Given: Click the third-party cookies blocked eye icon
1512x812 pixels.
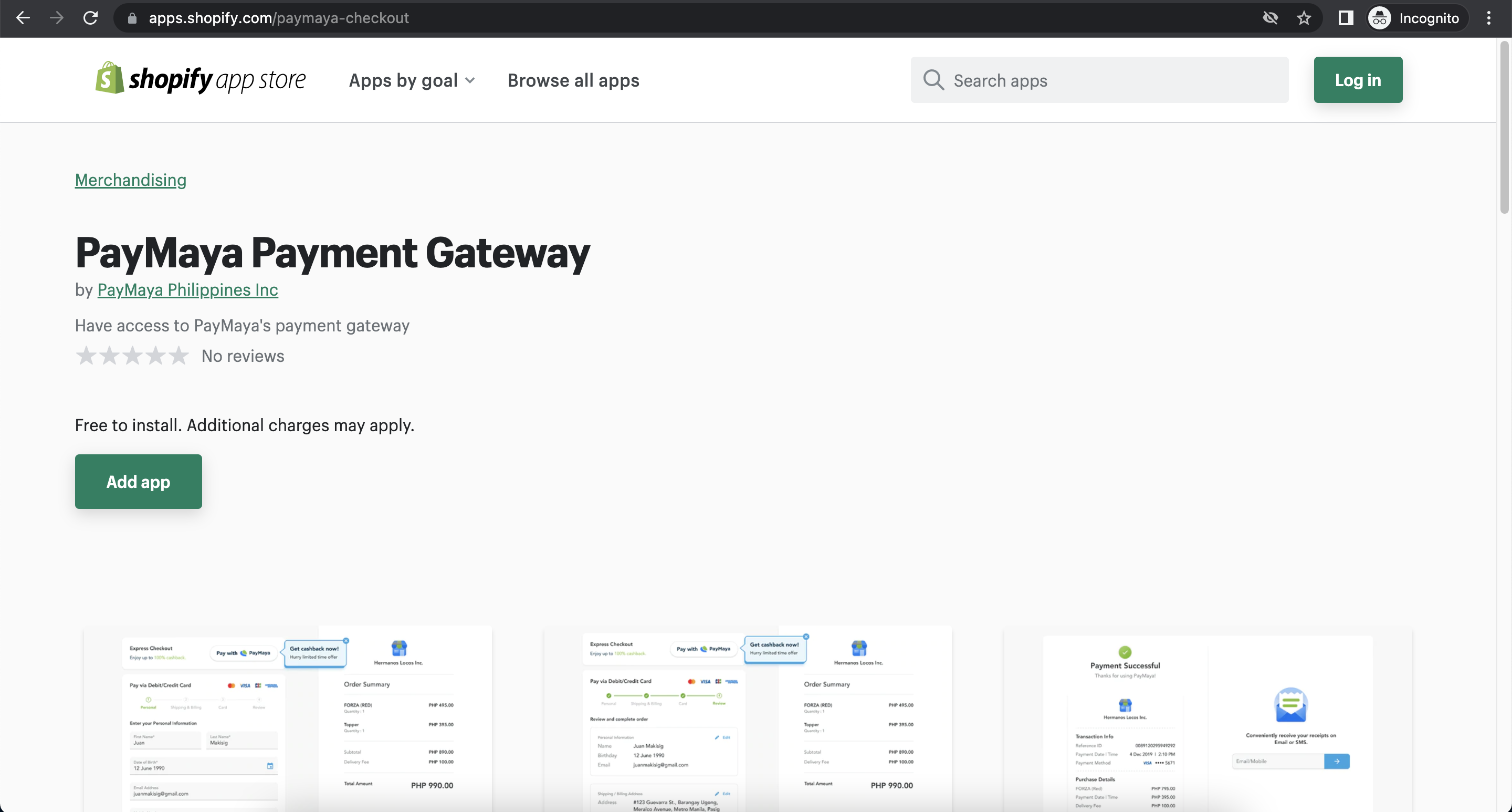Looking at the screenshot, I should coord(1269,18).
